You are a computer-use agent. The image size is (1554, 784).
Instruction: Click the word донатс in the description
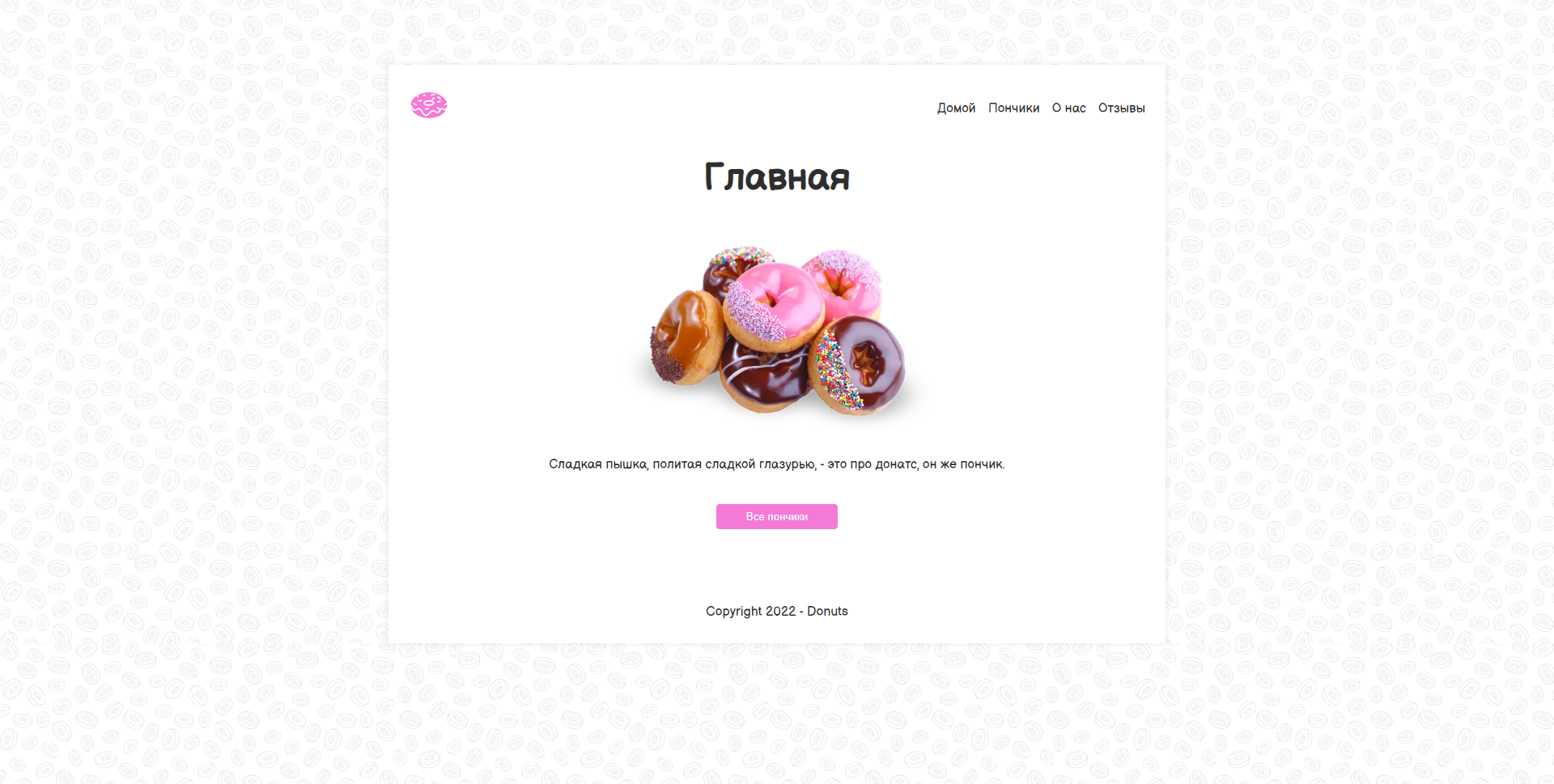pyautogui.click(x=896, y=464)
